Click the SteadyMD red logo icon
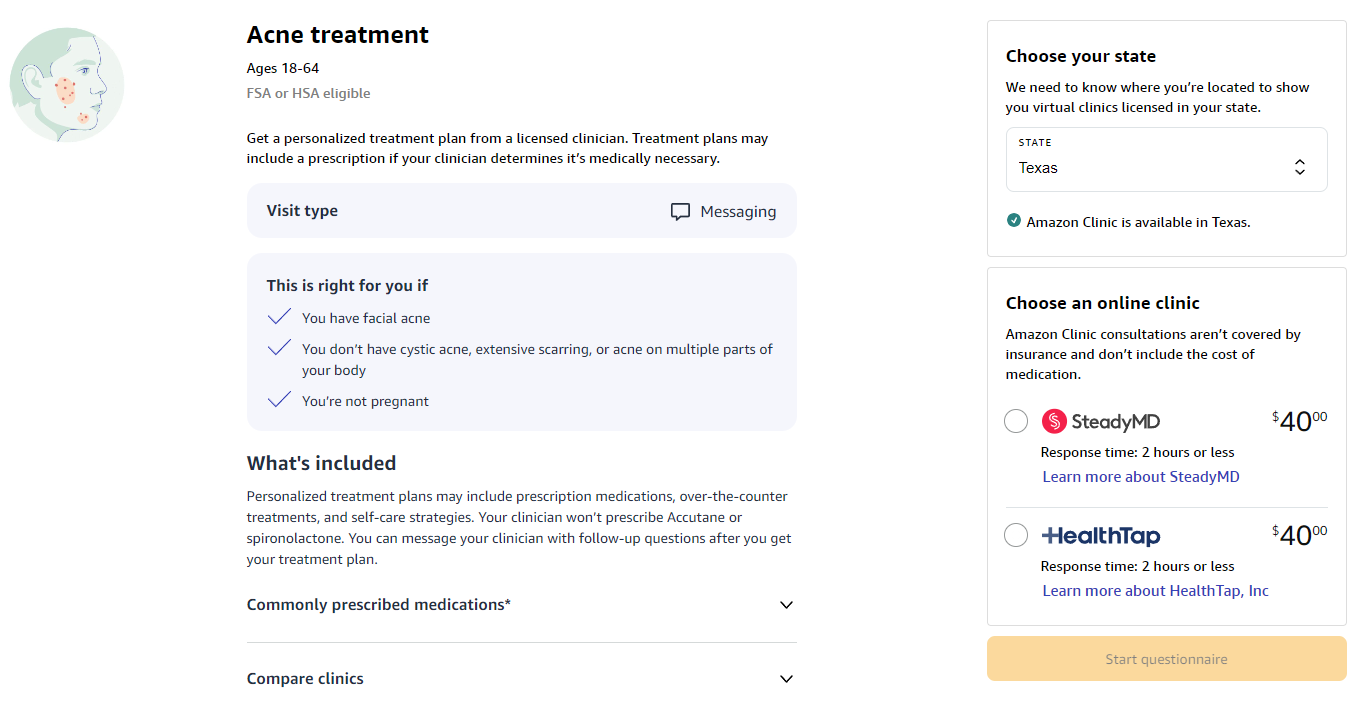 click(1054, 421)
